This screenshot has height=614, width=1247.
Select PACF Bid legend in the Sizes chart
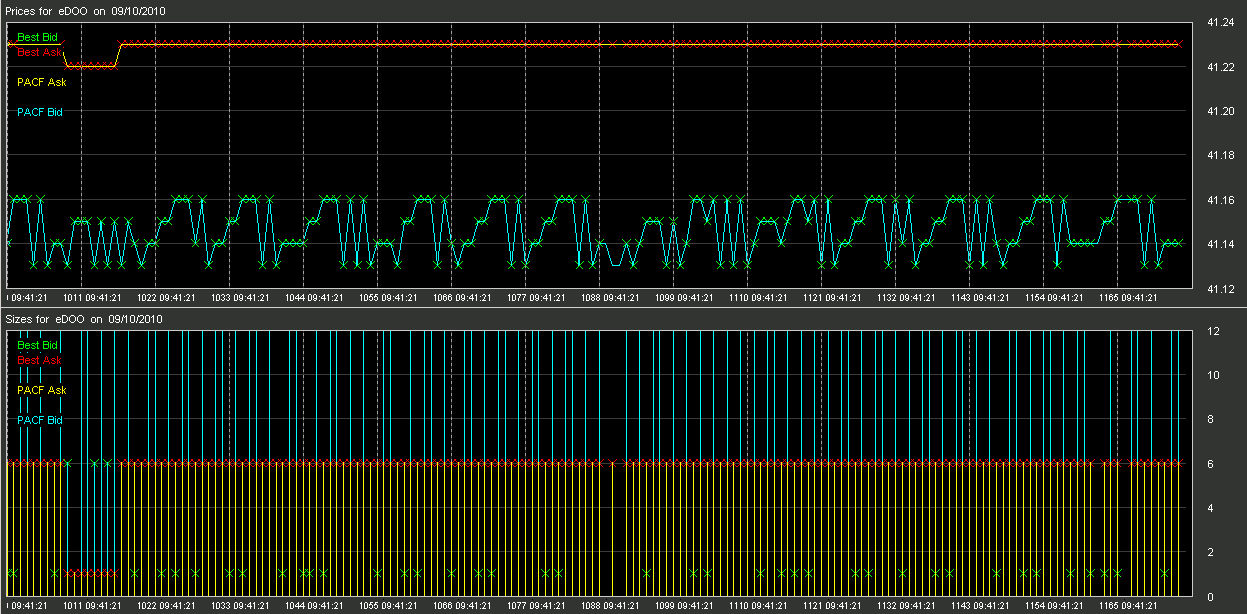[40, 420]
